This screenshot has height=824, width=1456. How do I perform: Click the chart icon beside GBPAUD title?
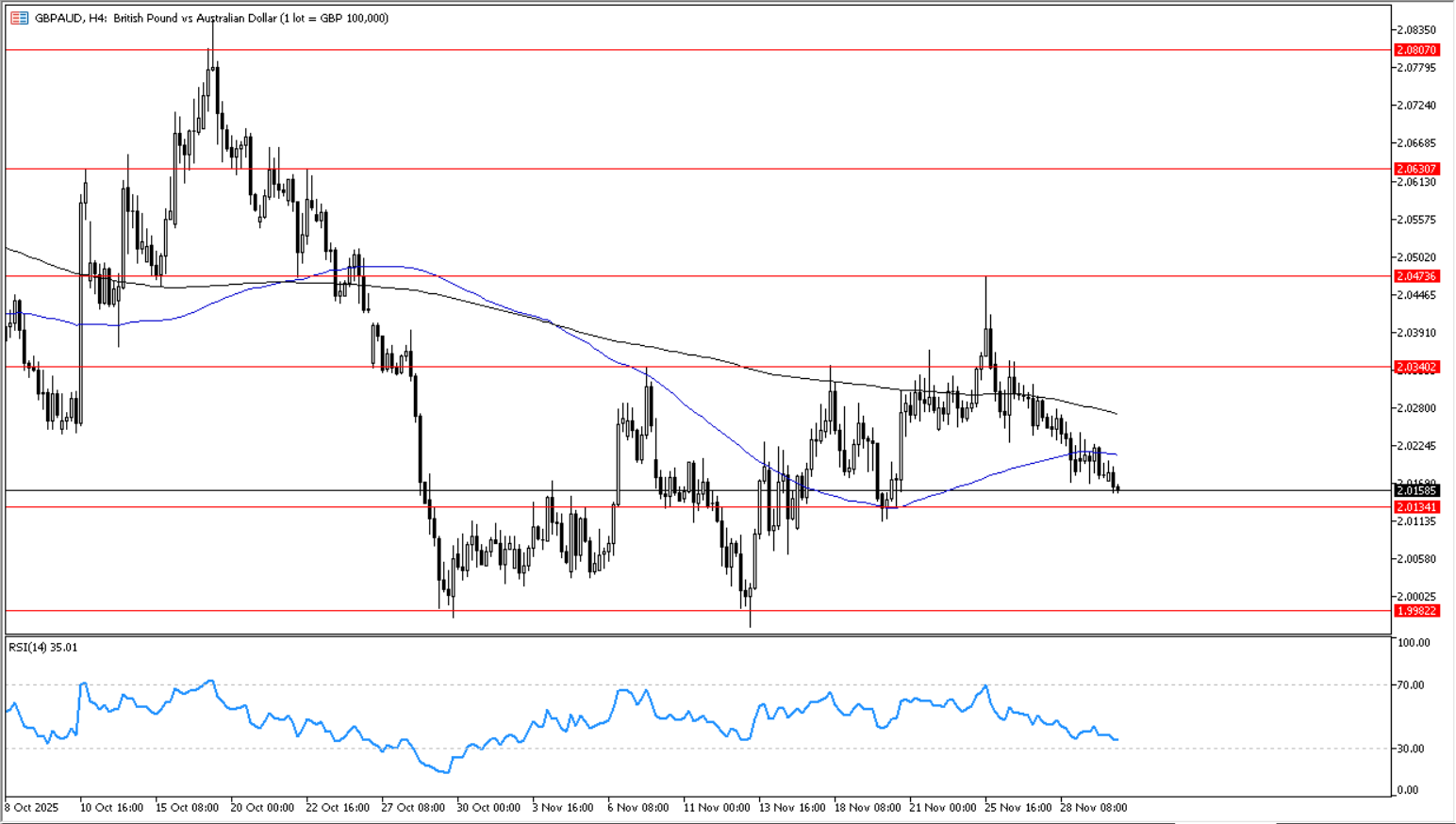(x=19, y=18)
